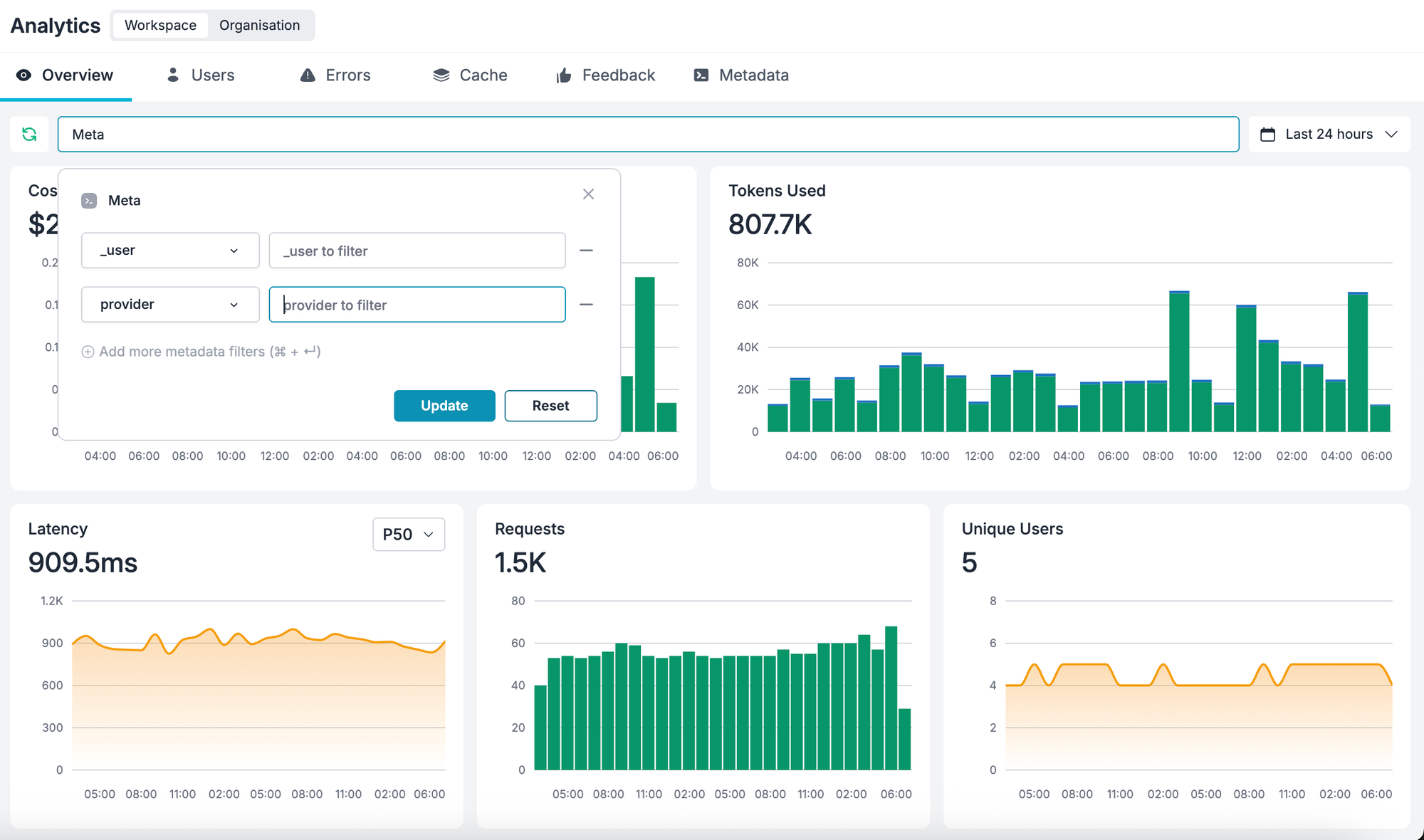The image size is (1424, 840).
Task: Click the Meta terminal icon in popup
Action: coord(89,201)
